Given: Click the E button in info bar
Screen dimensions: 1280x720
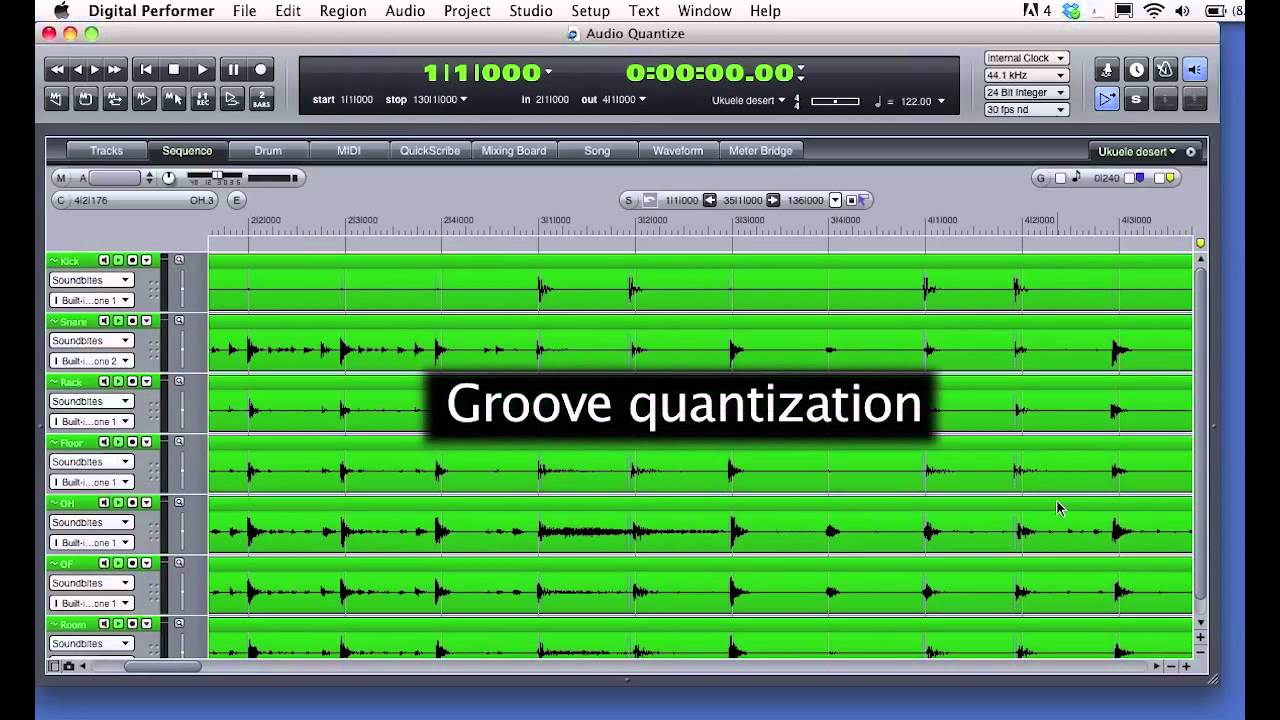Looking at the screenshot, I should coord(237,200).
